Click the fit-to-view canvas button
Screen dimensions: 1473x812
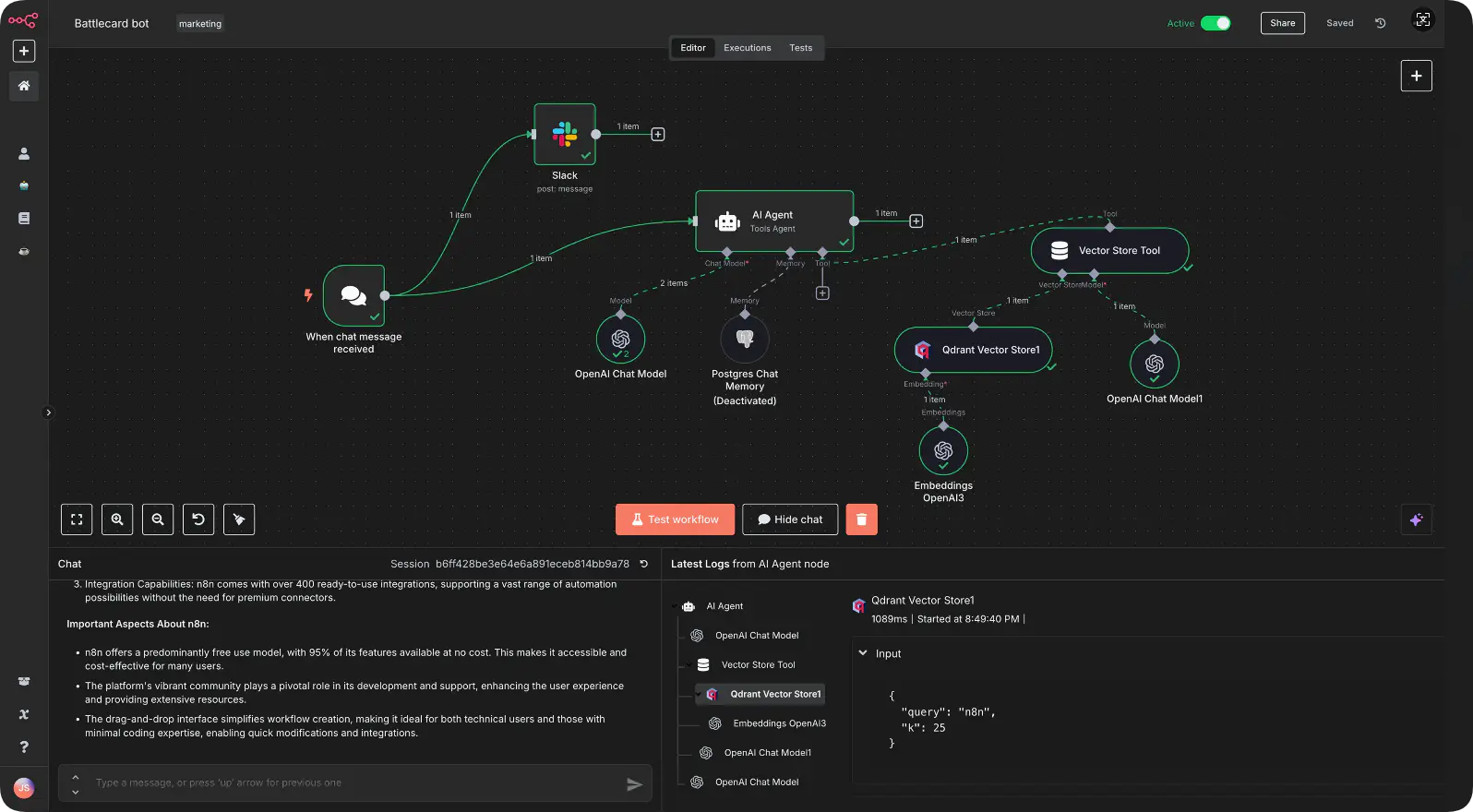click(77, 519)
